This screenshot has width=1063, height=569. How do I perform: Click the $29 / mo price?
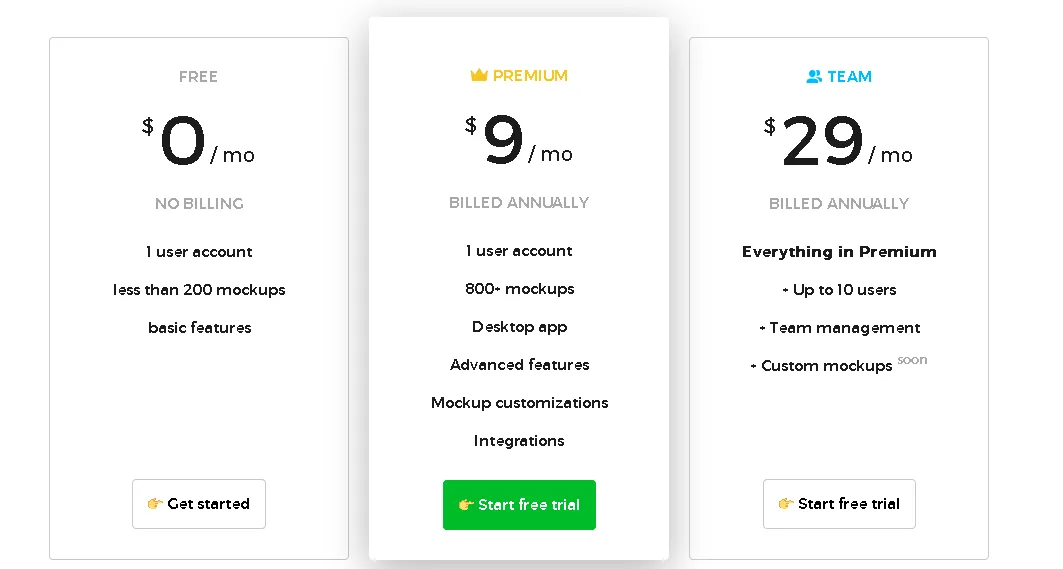839,141
